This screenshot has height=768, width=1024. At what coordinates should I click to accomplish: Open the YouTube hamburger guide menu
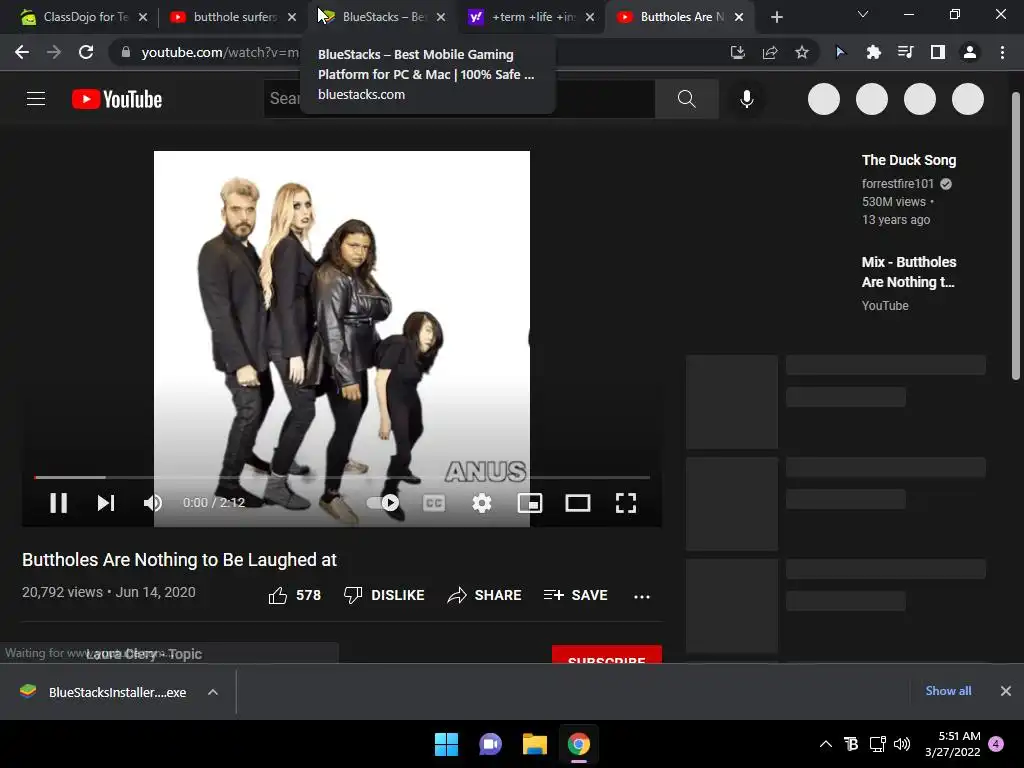pyautogui.click(x=36, y=99)
